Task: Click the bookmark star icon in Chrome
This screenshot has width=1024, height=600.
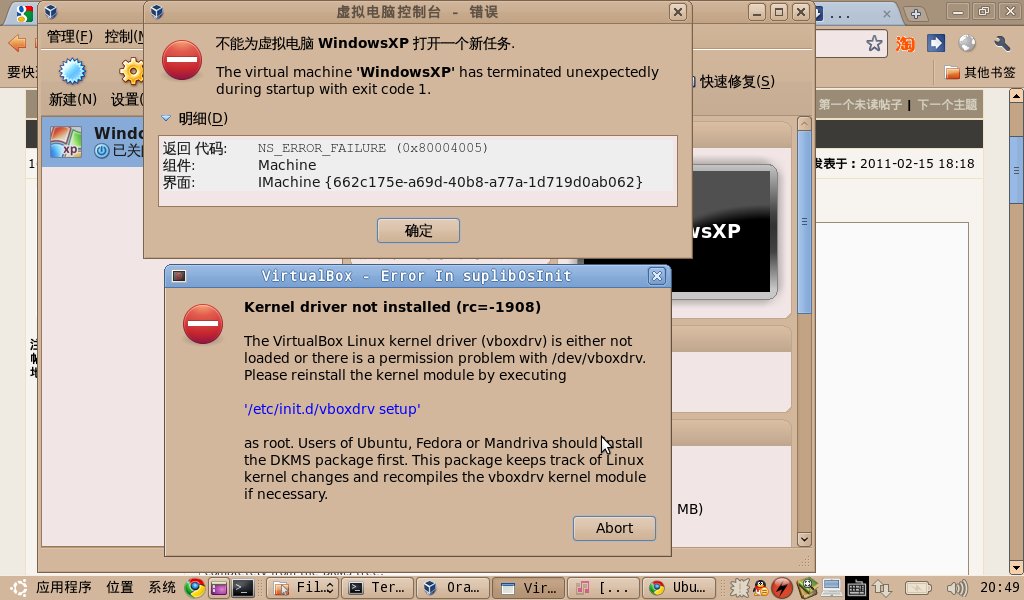Action: coord(874,44)
